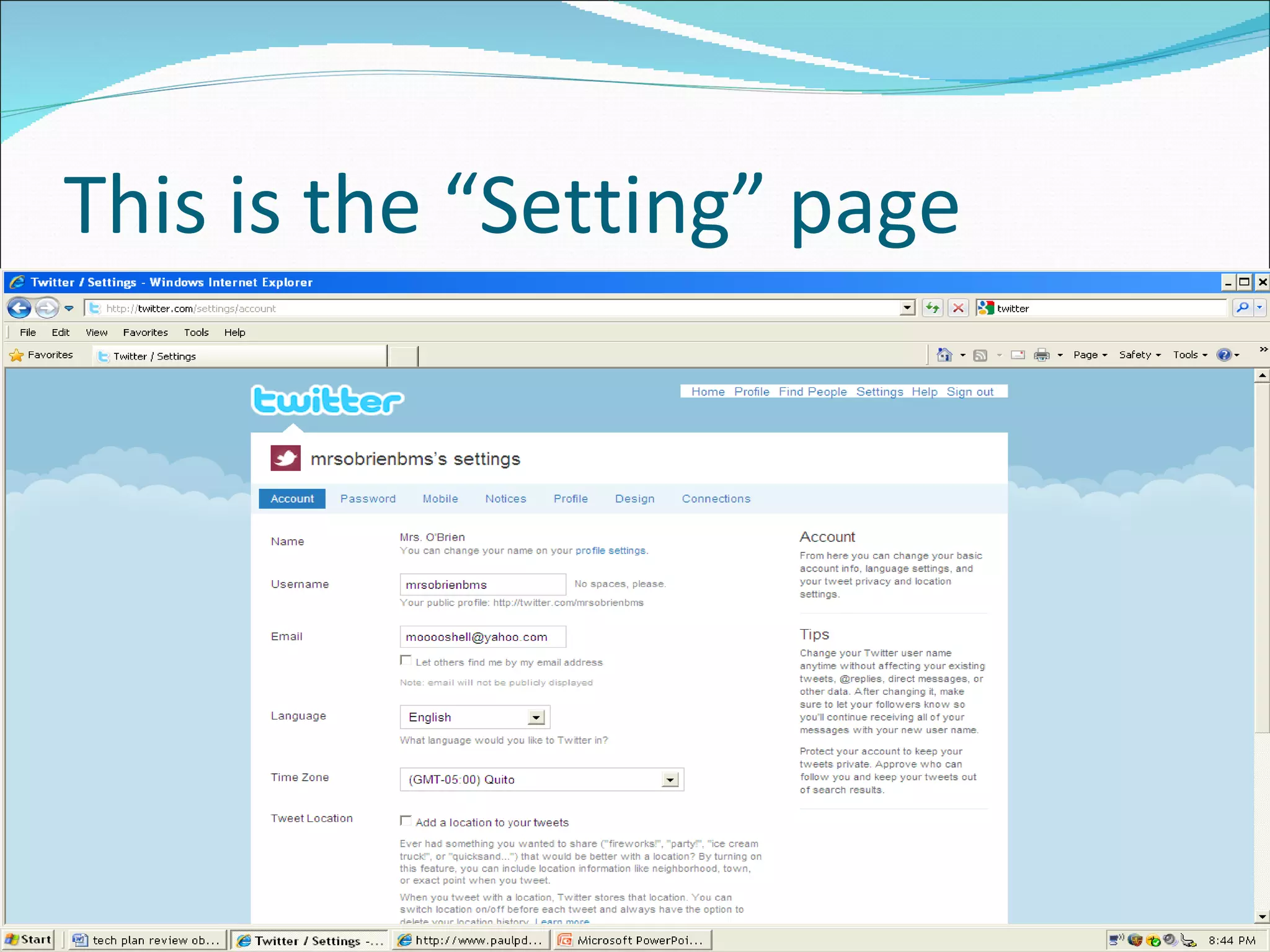The image size is (1270, 952).
Task: Click the Stop loading red X icon
Action: tap(958, 308)
